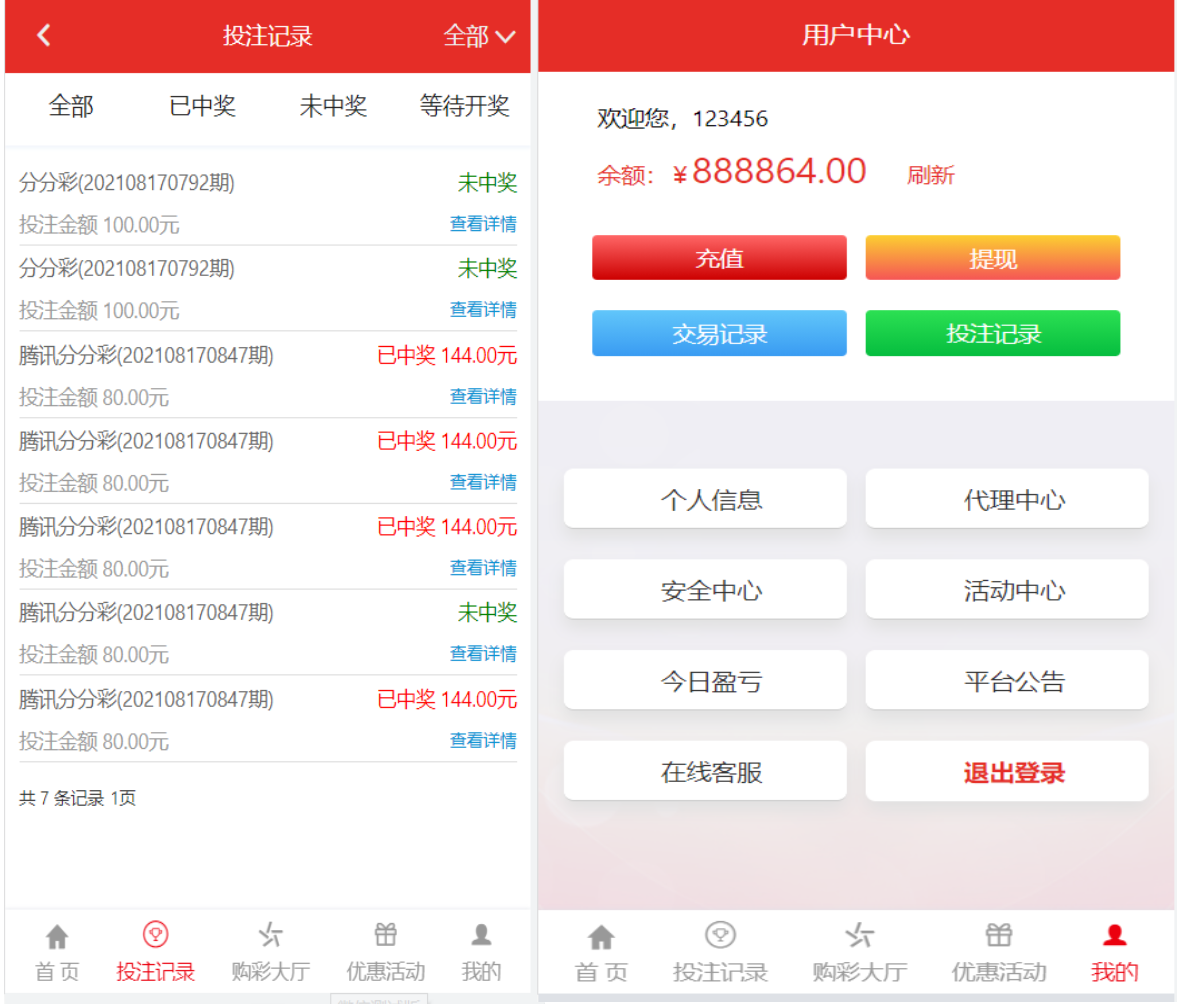Viewport: 1180px width, 1004px height.
Task: Tap trophy 投注记录 icon in left bottom bar
Action: [x=155, y=936]
